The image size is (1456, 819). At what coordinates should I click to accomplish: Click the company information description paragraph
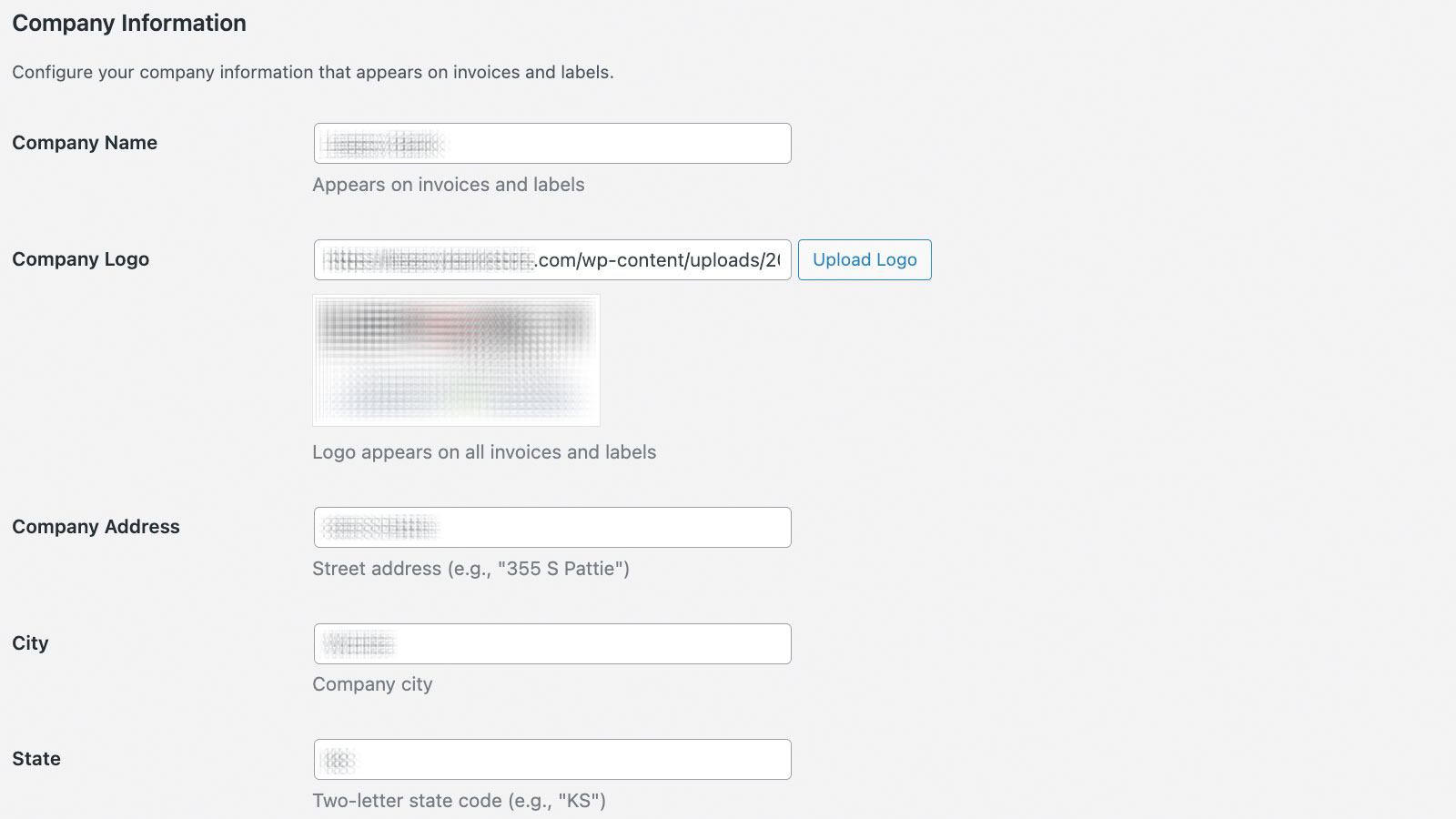[x=312, y=72]
